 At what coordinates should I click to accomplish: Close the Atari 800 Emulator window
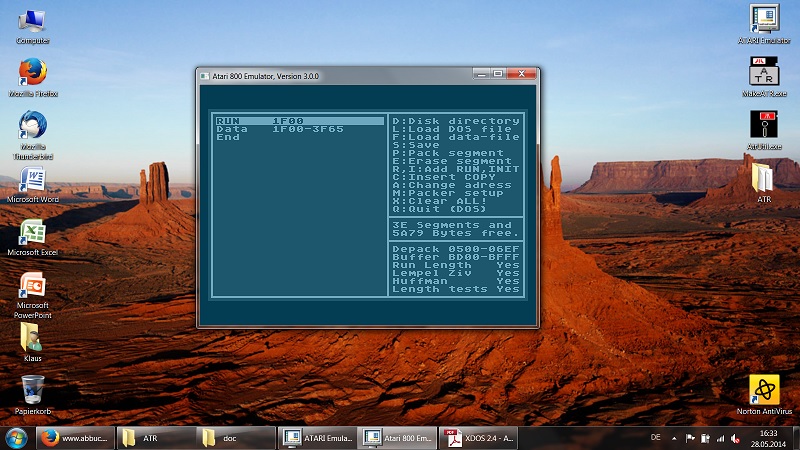pos(521,74)
